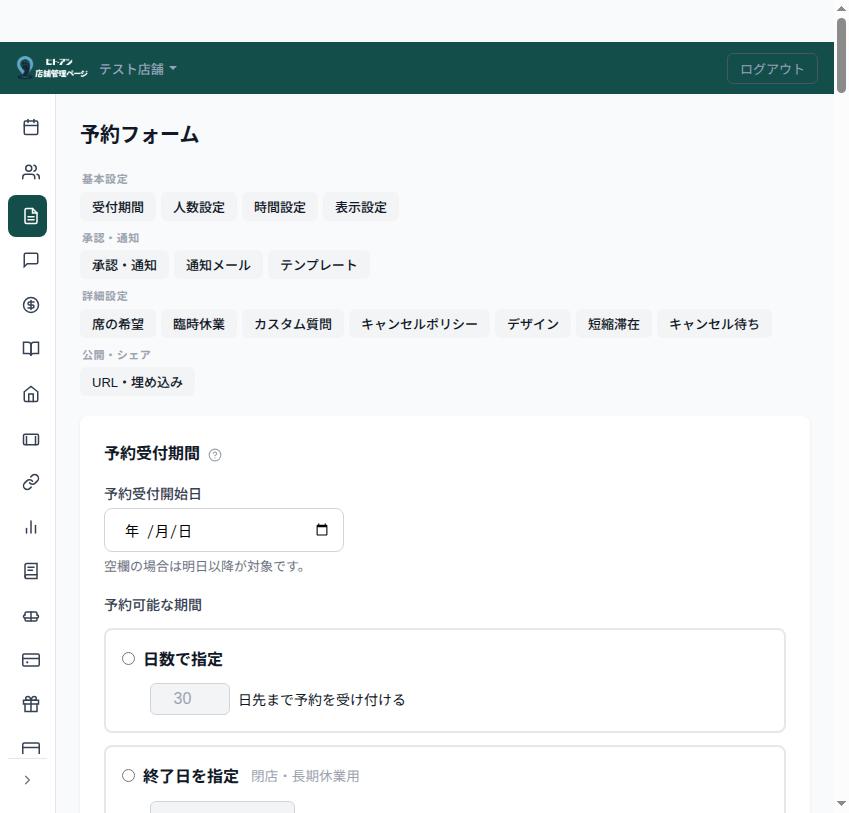Select the 日数で指定 radio button

point(128,659)
